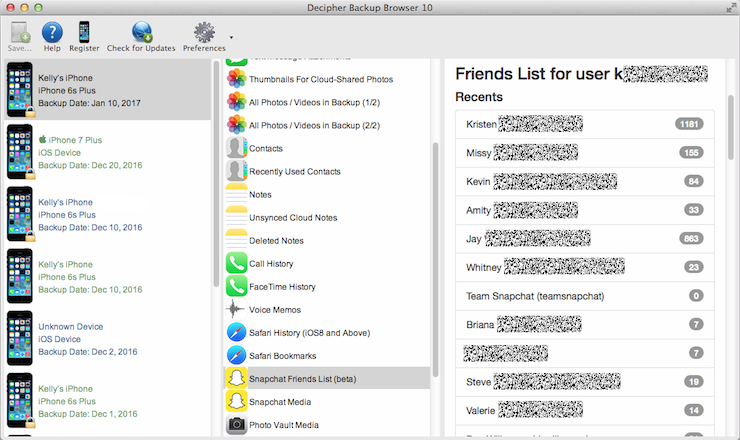The width and height of the screenshot is (740, 440).
Task: Click the window fullscreen arrows icon
Action: tap(731, 8)
